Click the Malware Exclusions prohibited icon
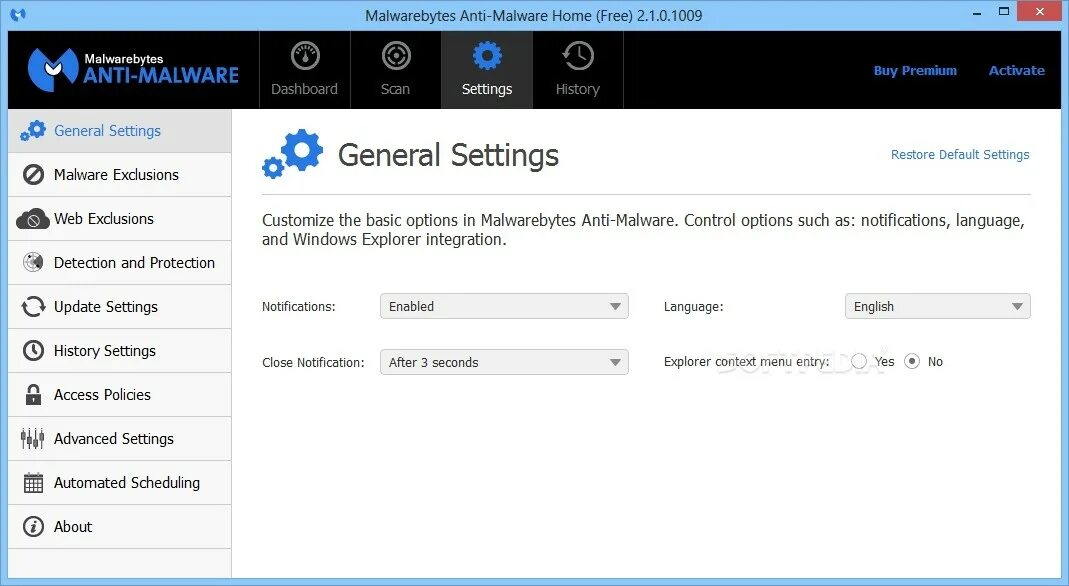The width and height of the screenshot is (1069, 586). (33, 174)
